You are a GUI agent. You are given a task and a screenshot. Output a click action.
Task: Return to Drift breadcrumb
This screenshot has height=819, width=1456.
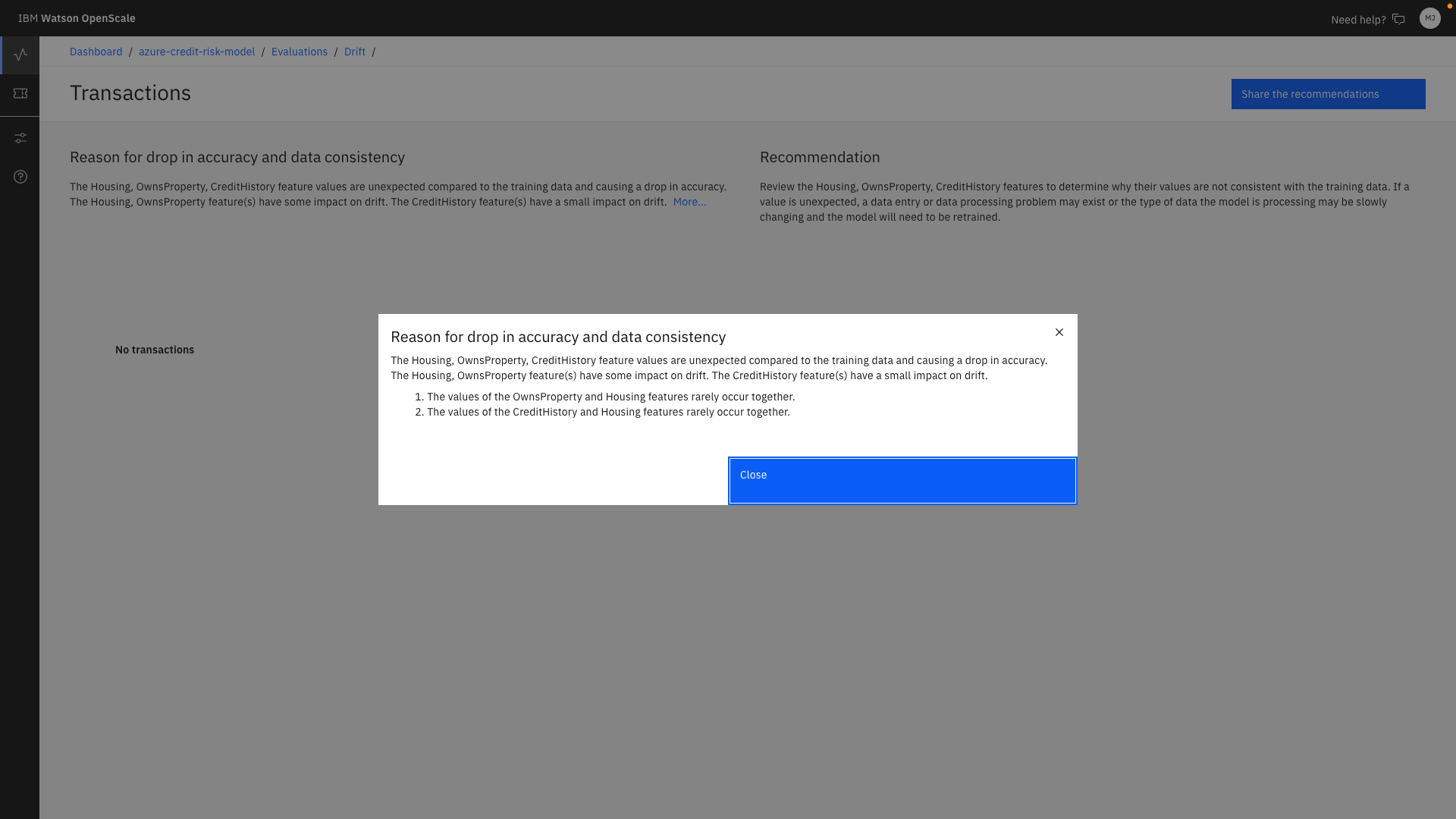354,52
